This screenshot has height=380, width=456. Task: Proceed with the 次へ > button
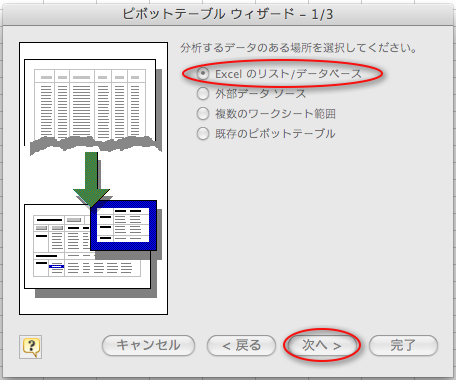[x=322, y=345]
